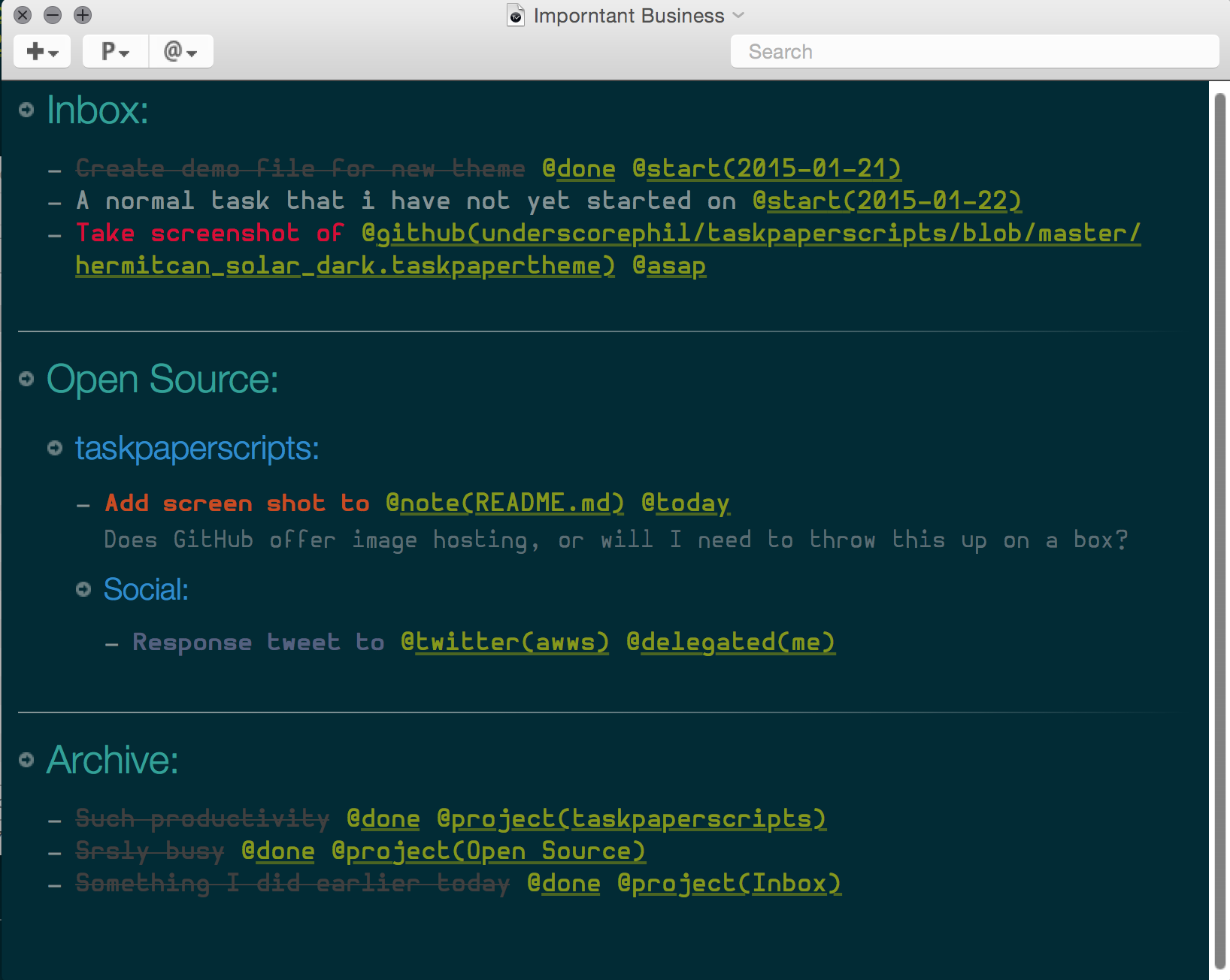The image size is (1230, 980).
Task: Click the document icon in the title bar
Action: point(516,15)
